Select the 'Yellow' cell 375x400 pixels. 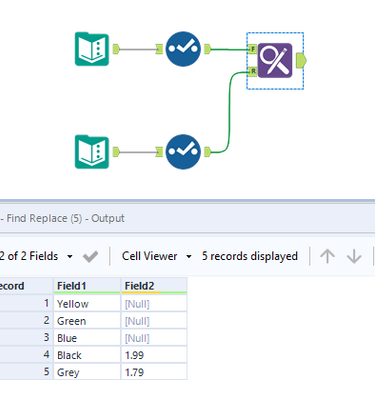tap(87, 304)
